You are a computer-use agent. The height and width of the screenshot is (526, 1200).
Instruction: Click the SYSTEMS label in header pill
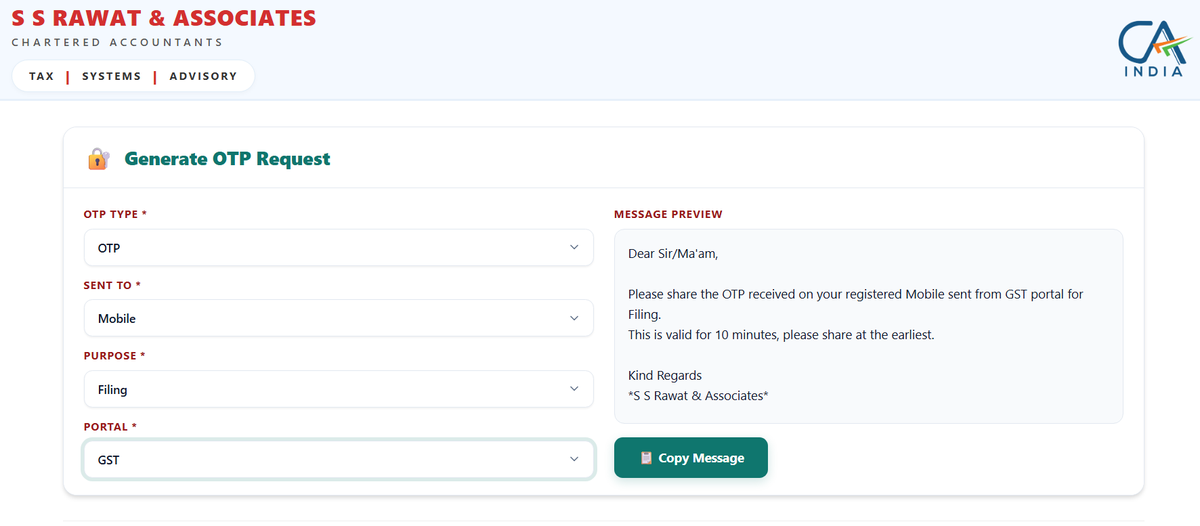pyautogui.click(x=112, y=76)
